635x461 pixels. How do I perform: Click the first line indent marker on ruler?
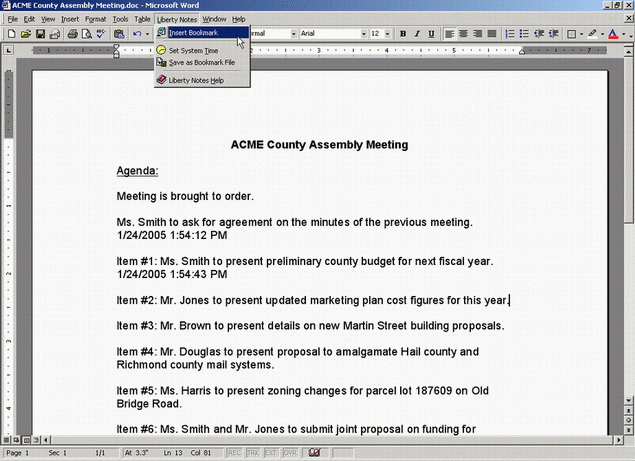point(116,47)
